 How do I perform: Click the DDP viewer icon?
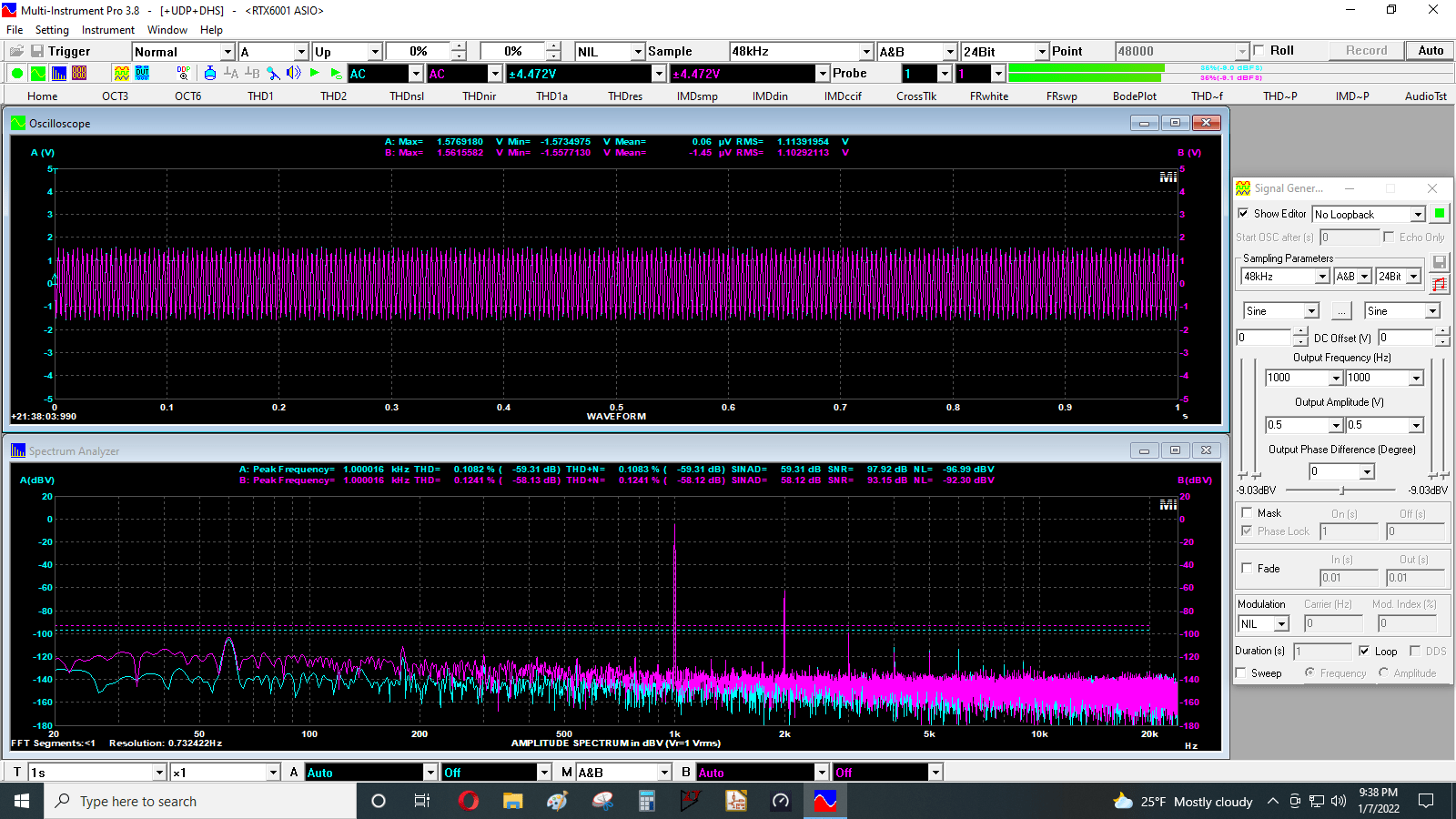pyautogui.click(x=184, y=74)
